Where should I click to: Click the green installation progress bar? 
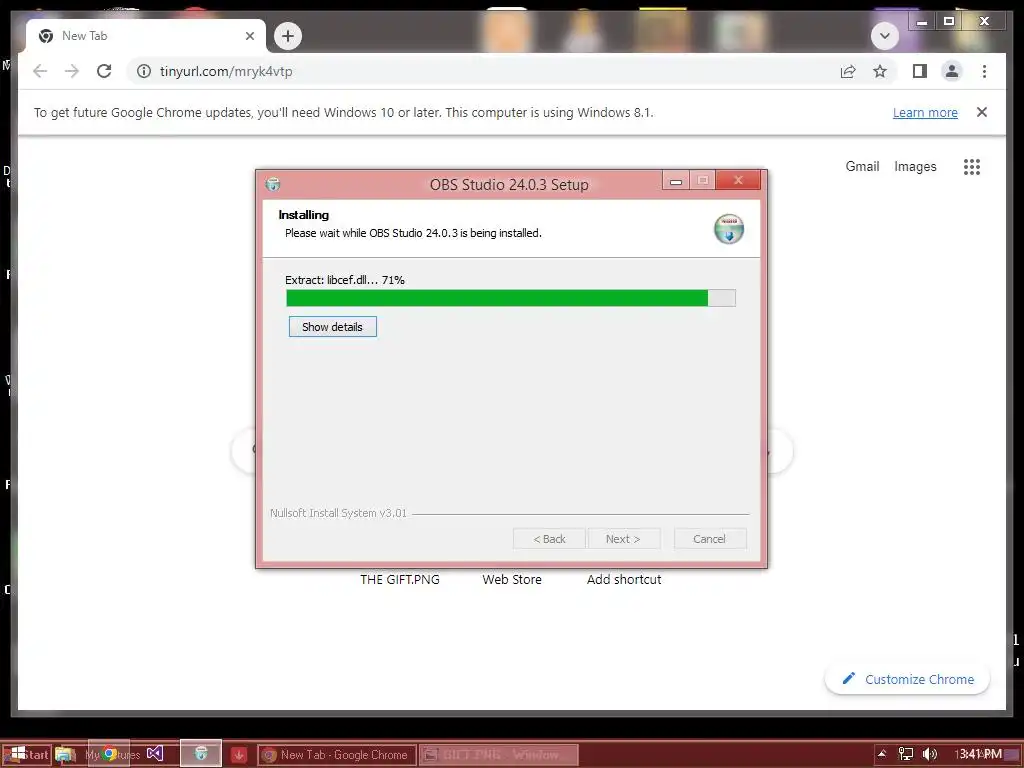[x=511, y=298]
